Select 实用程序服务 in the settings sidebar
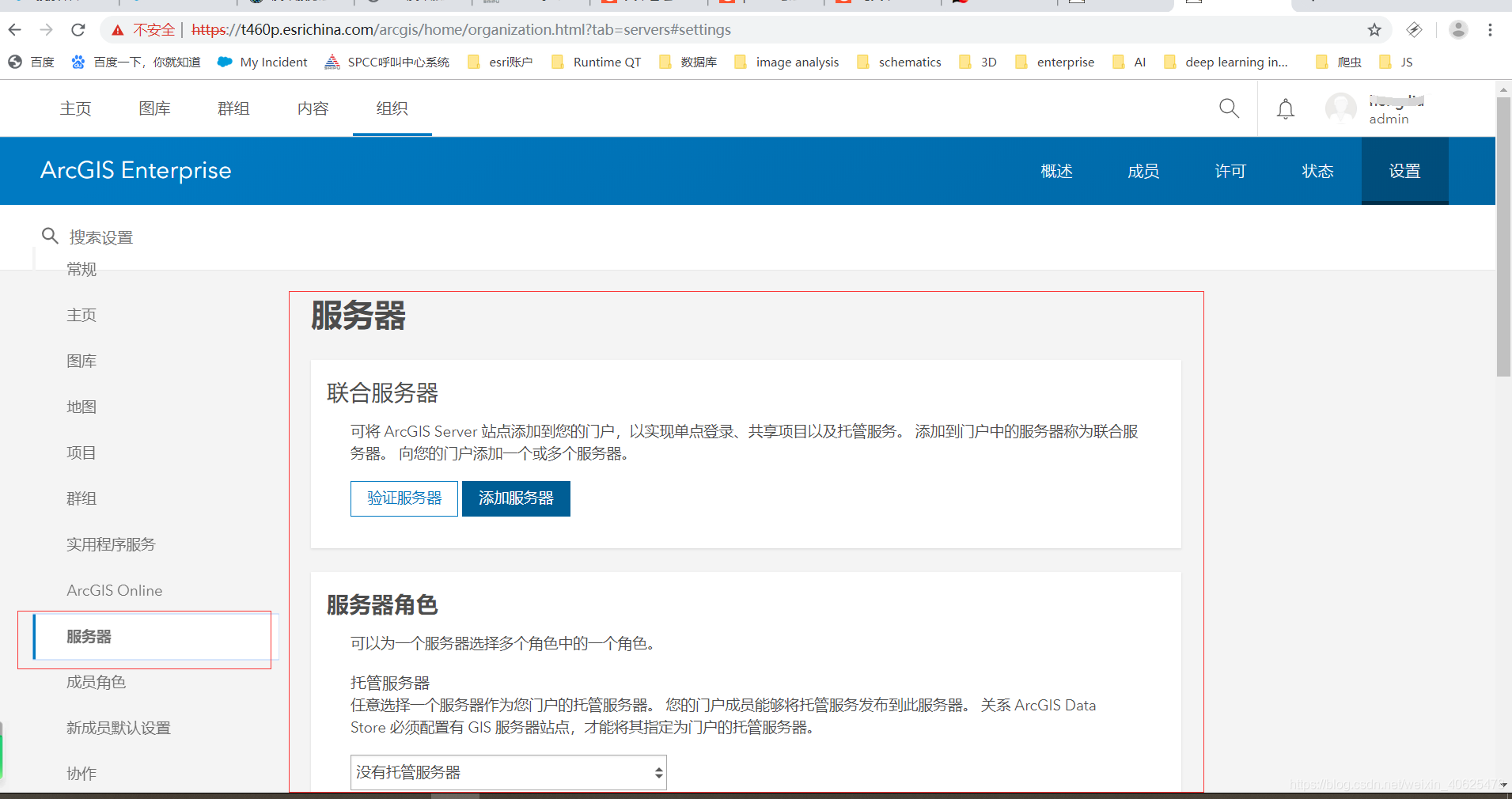 (111, 544)
